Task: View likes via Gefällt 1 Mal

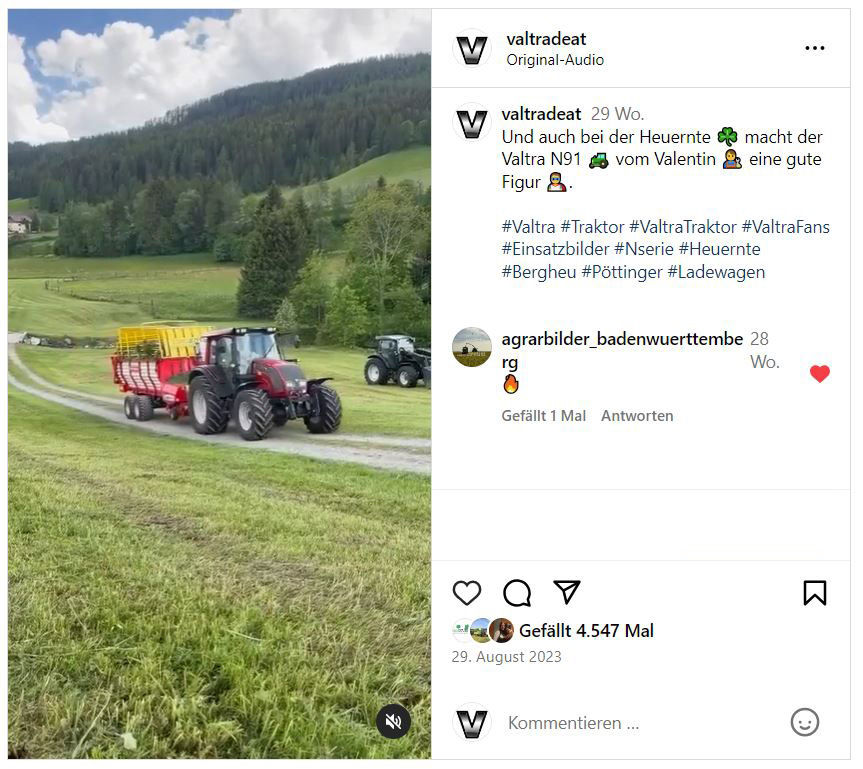Action: pyautogui.click(x=543, y=416)
